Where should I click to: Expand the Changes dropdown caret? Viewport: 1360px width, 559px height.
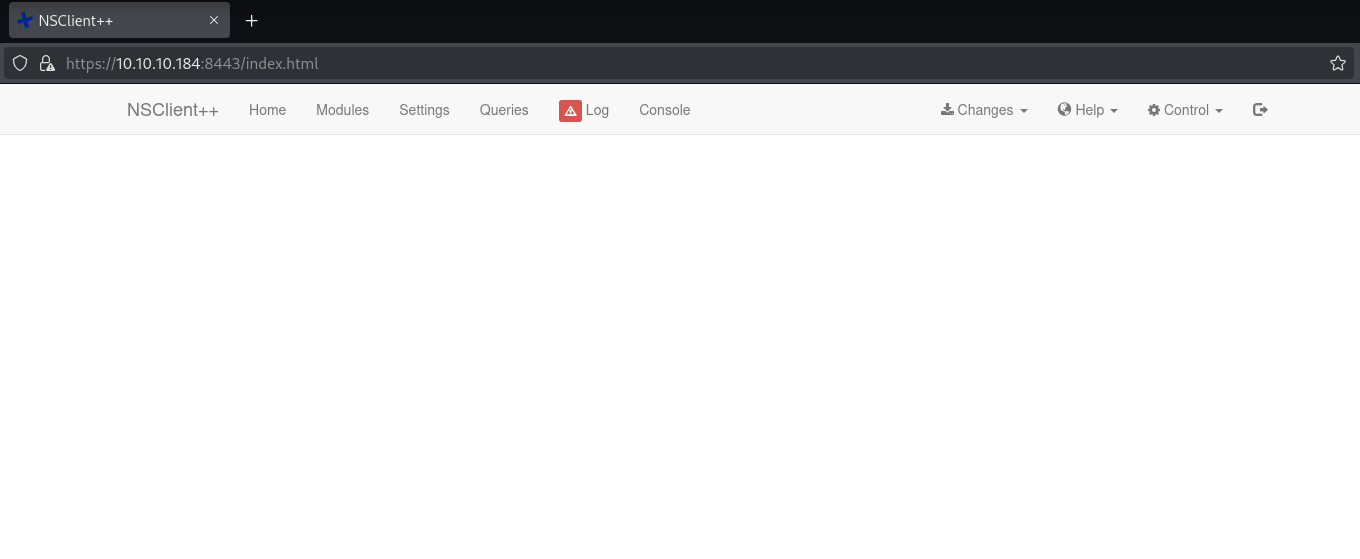coord(1024,111)
